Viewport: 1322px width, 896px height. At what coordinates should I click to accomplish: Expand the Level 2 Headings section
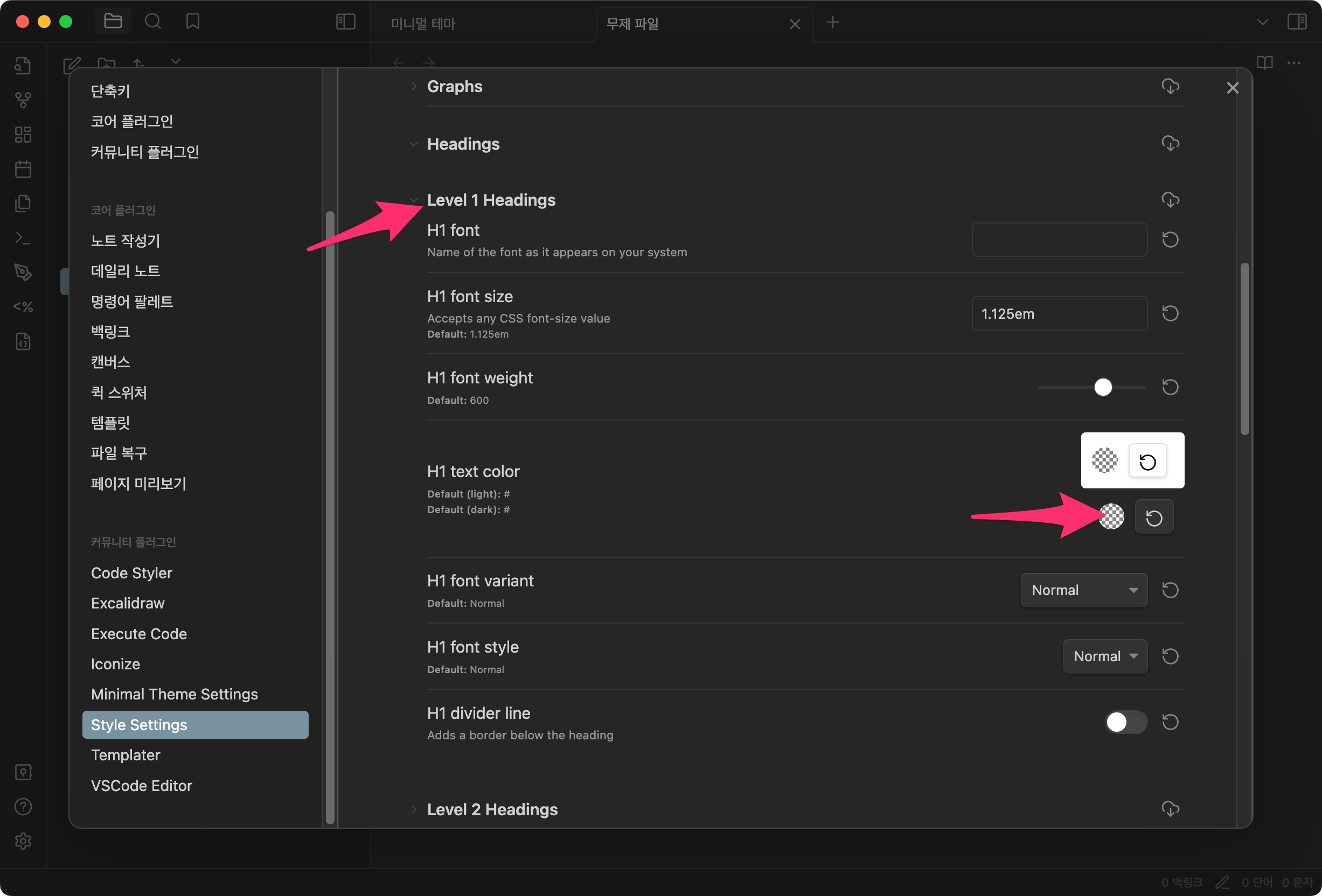pyautogui.click(x=492, y=809)
